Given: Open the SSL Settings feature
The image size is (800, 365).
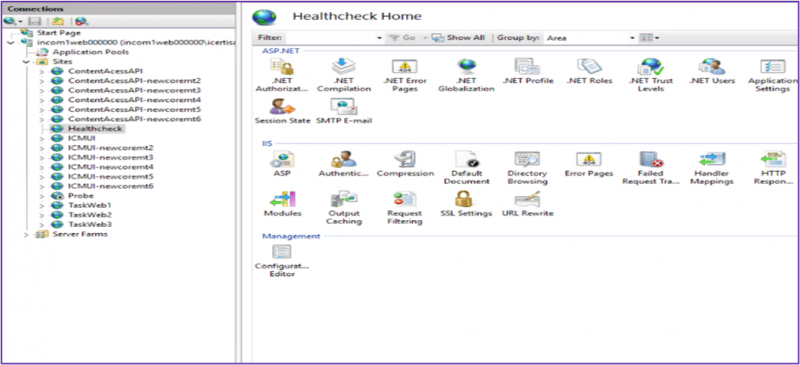Looking at the screenshot, I should (x=466, y=204).
